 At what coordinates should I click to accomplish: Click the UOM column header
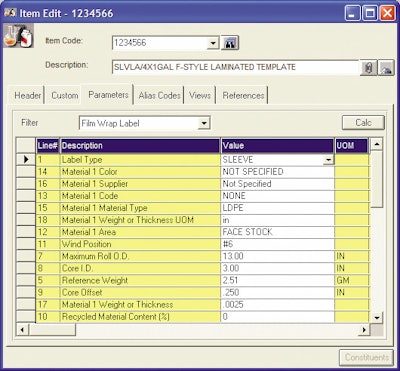click(x=352, y=146)
